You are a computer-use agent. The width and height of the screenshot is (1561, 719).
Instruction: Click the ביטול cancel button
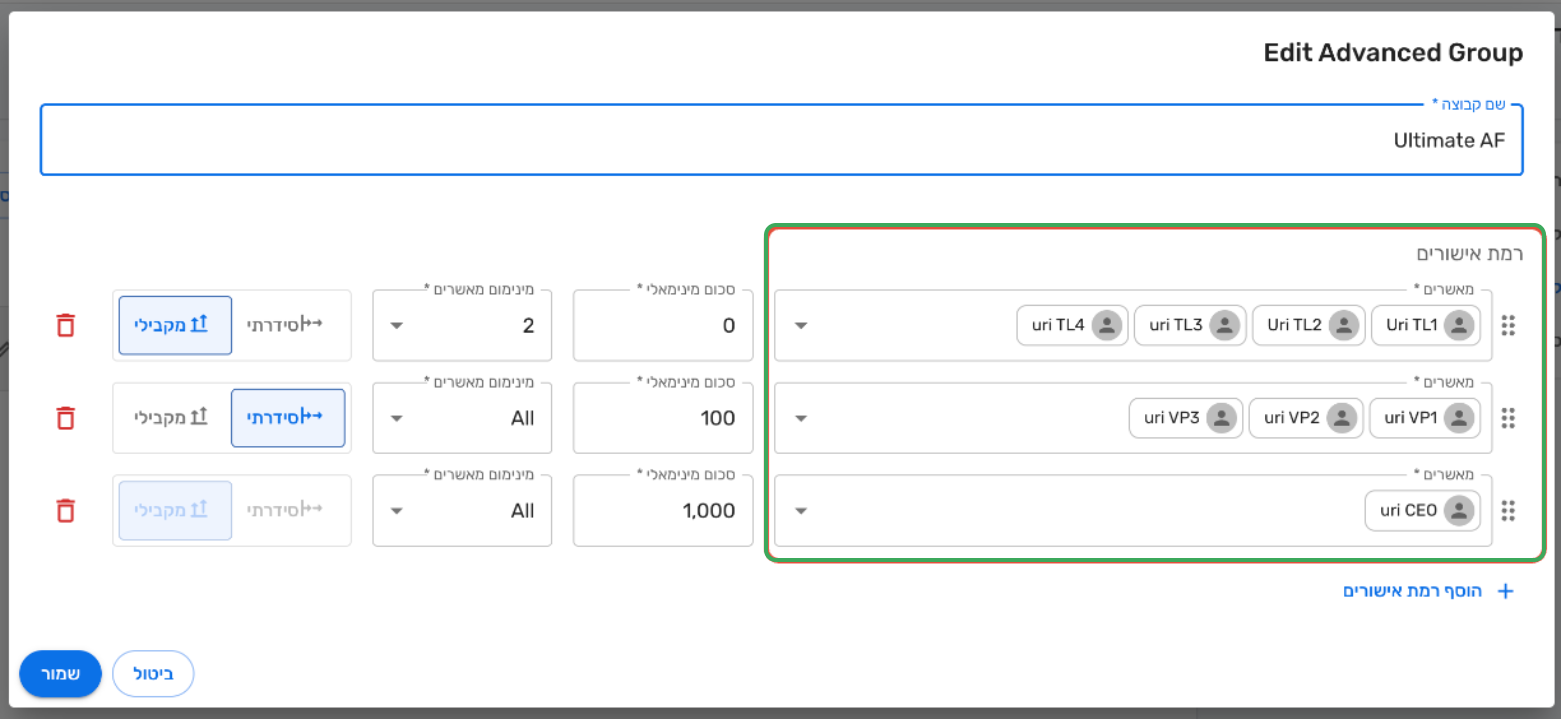point(153,674)
